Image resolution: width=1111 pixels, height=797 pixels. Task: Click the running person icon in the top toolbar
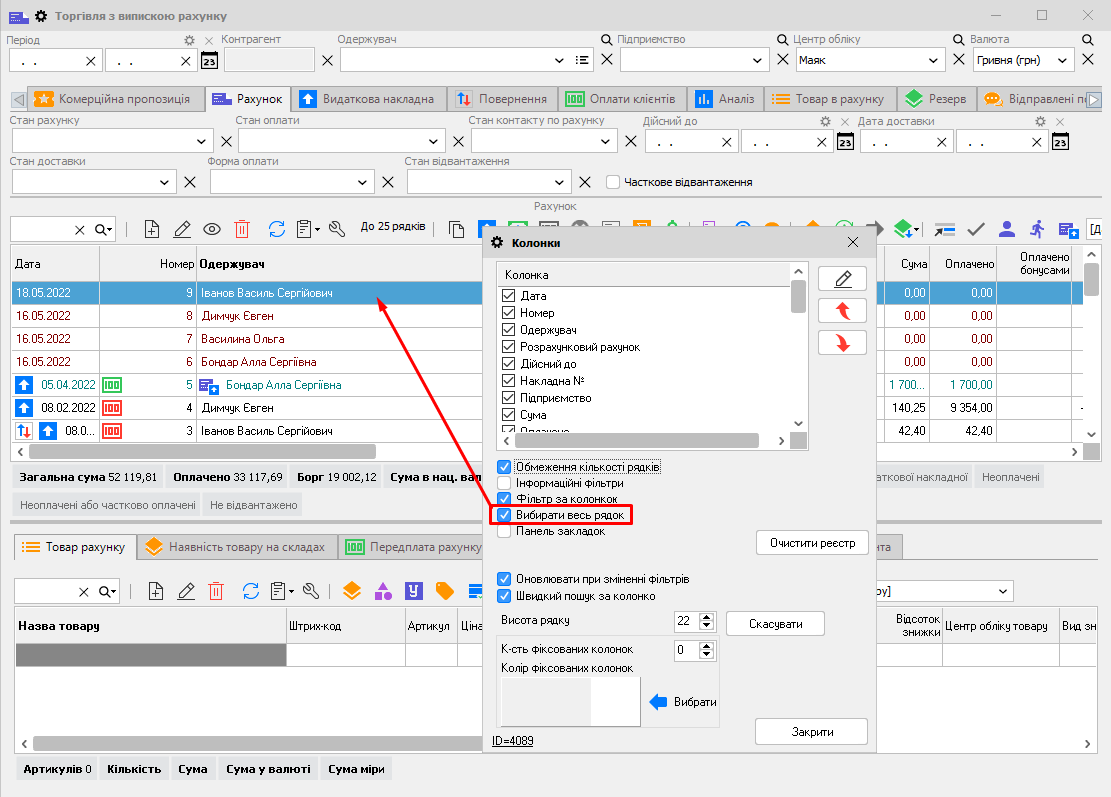1037,229
